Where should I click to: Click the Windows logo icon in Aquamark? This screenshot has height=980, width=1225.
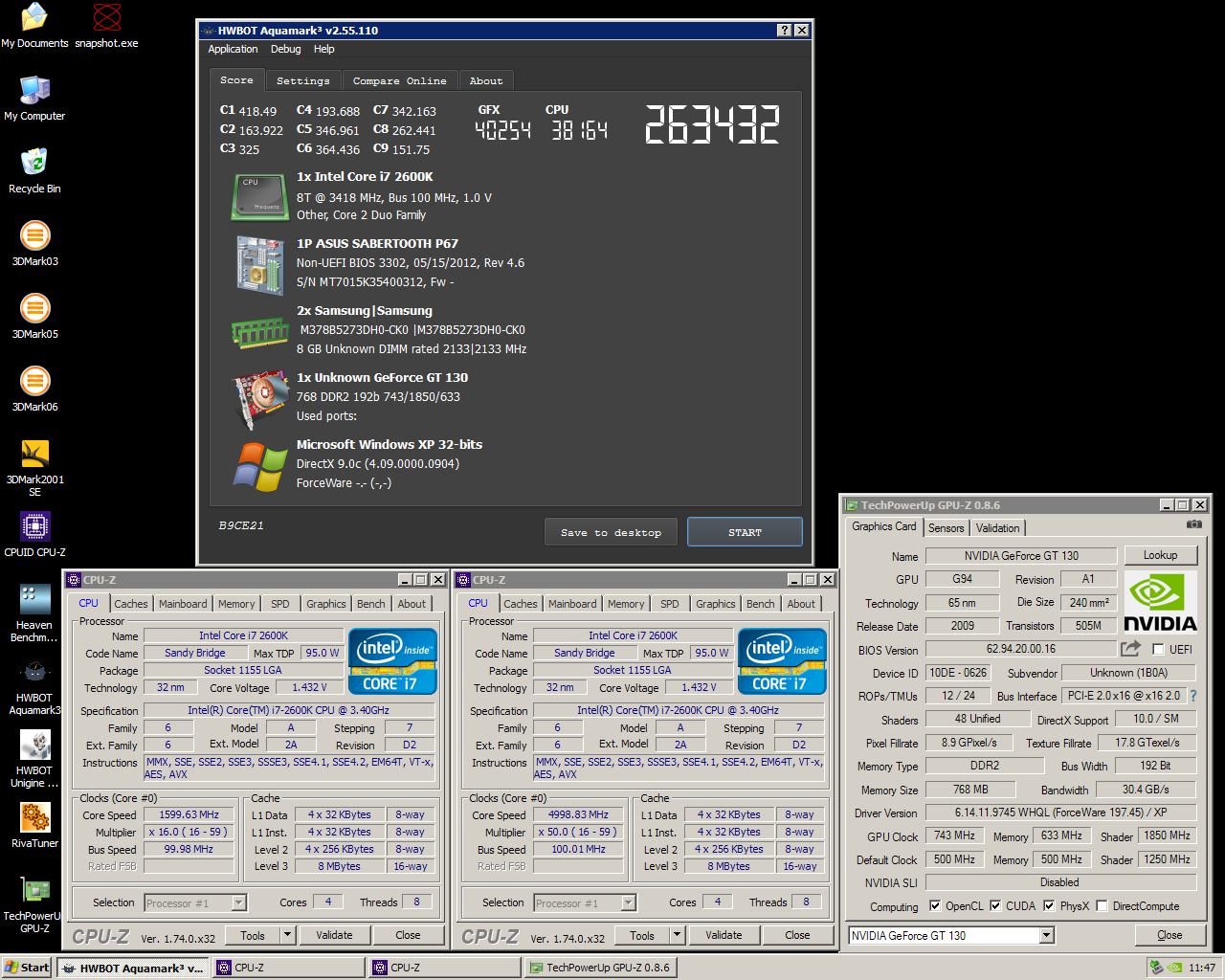coord(260,466)
